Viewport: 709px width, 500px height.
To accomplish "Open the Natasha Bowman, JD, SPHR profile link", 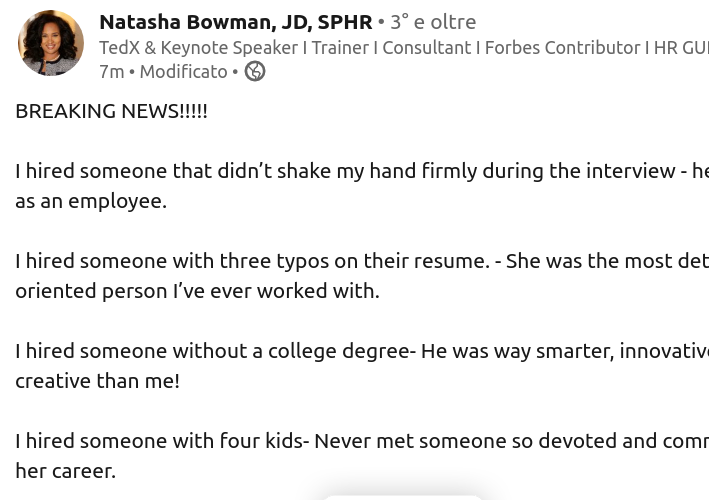I will (235, 21).
